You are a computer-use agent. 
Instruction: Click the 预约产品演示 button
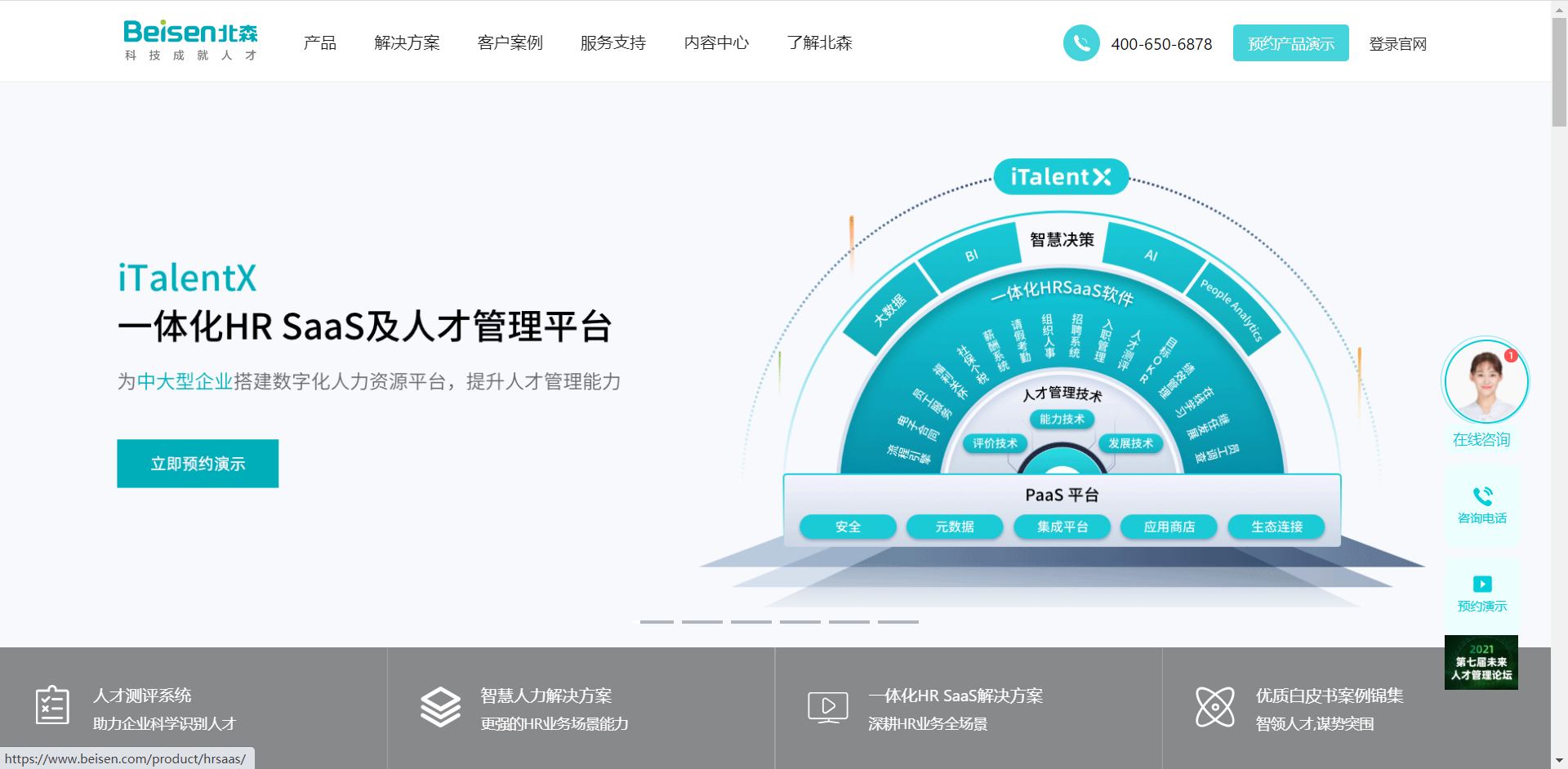pos(1291,43)
